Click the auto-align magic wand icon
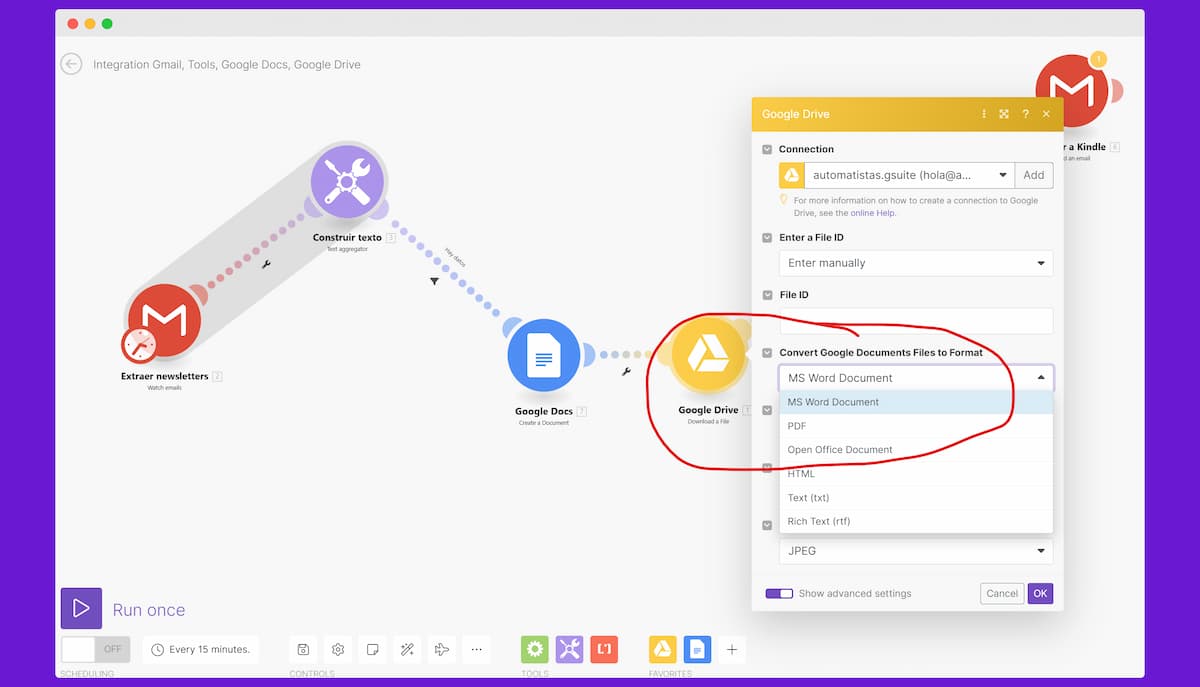Screen dimensions: 1200x687 [x=407, y=649]
